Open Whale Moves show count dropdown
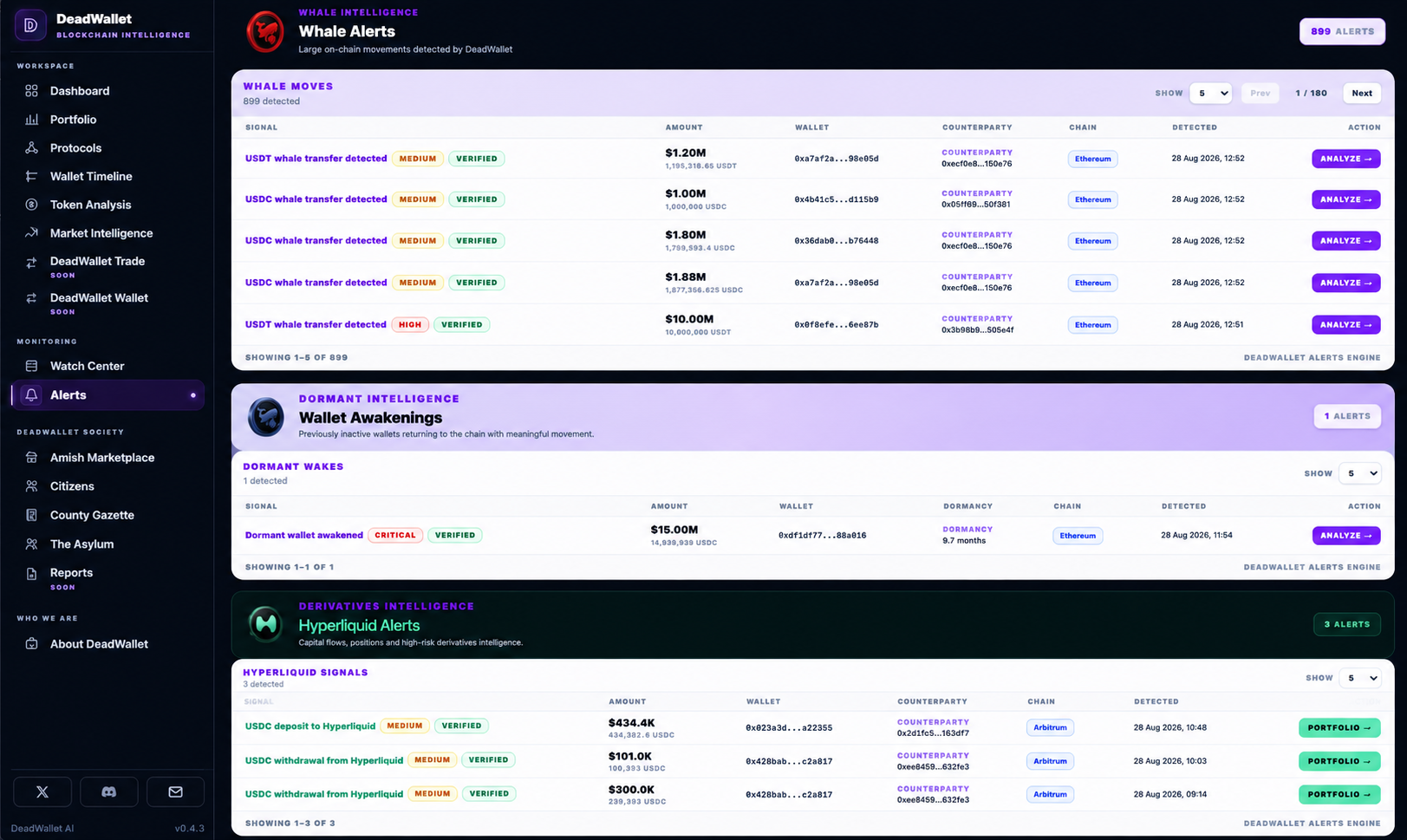 tap(1210, 93)
